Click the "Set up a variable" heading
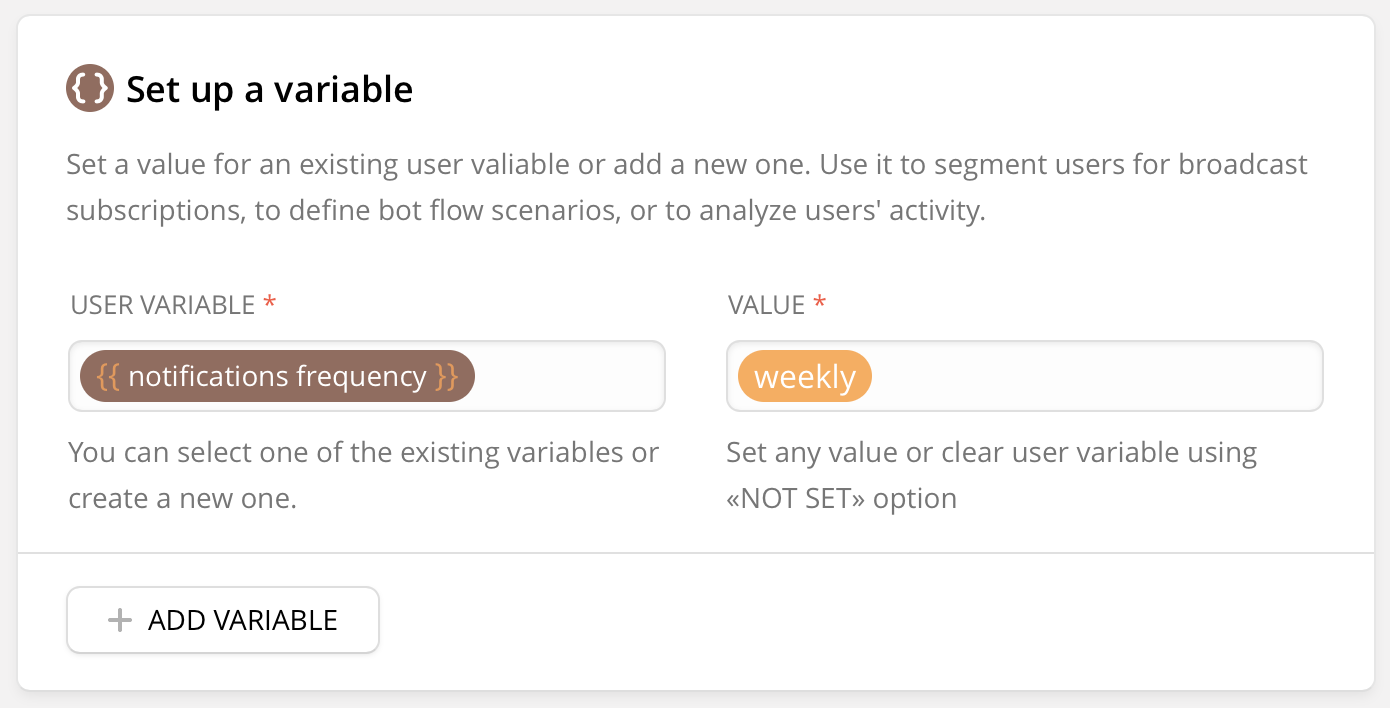The image size is (1390, 708). (269, 90)
